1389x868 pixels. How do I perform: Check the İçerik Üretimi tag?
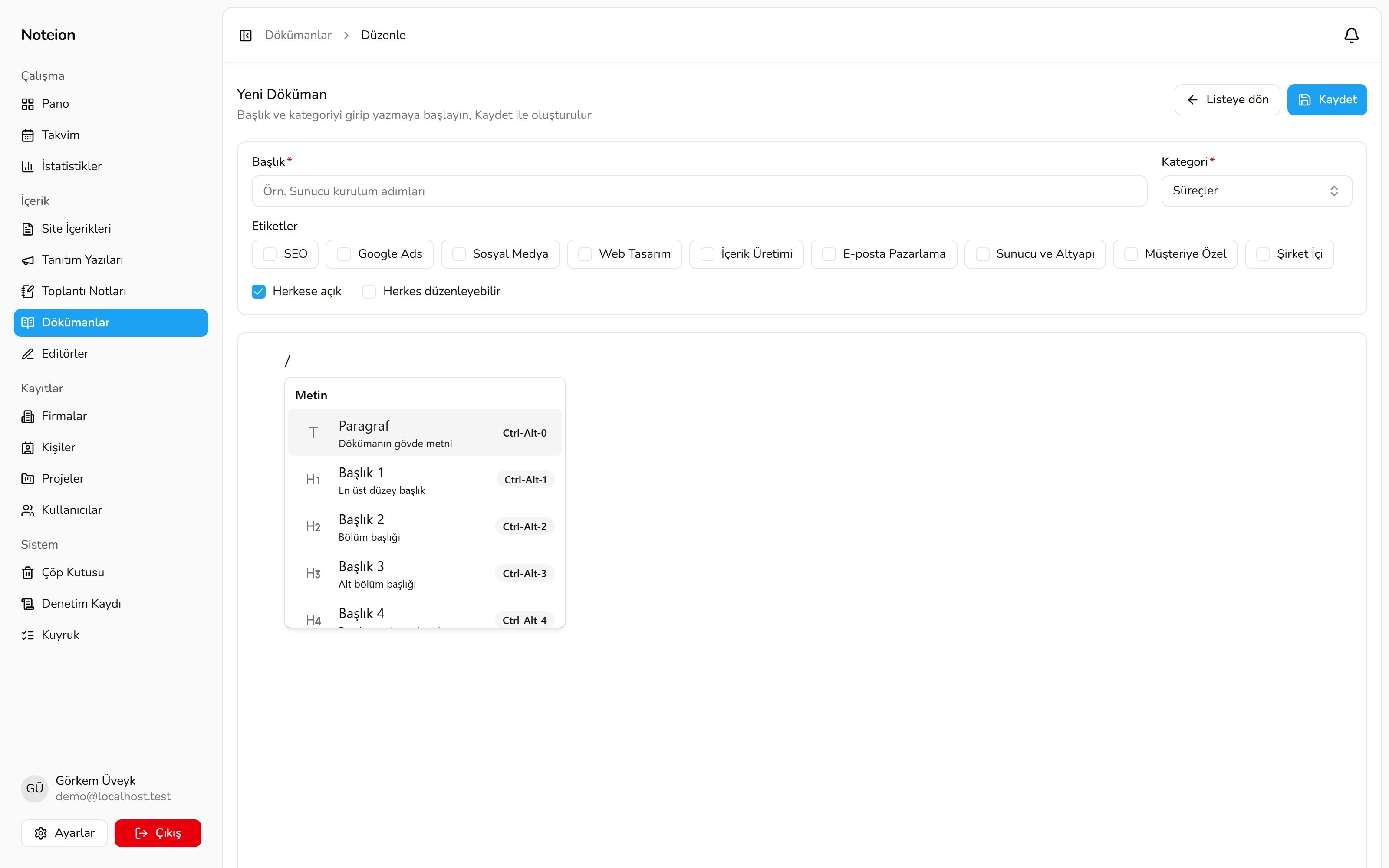(708, 254)
